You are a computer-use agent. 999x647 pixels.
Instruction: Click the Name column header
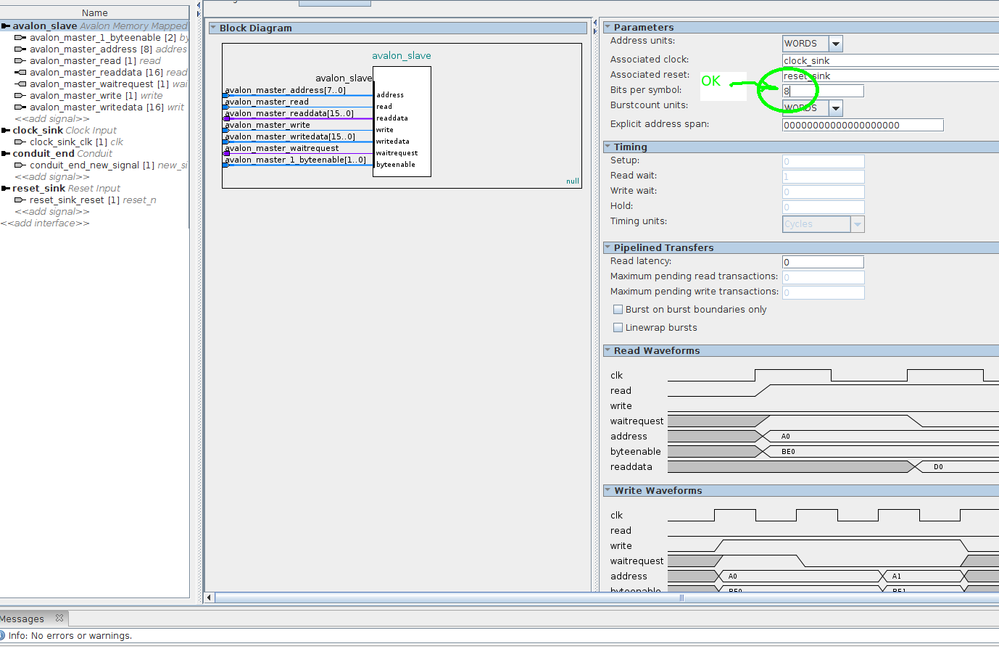95,13
